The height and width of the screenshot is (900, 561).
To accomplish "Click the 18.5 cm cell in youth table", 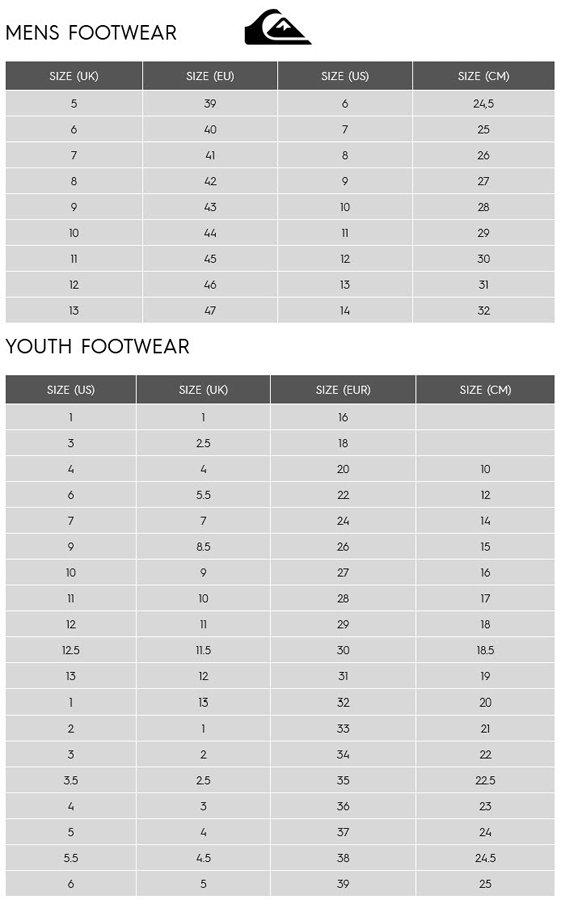I will pyautogui.click(x=485, y=650).
